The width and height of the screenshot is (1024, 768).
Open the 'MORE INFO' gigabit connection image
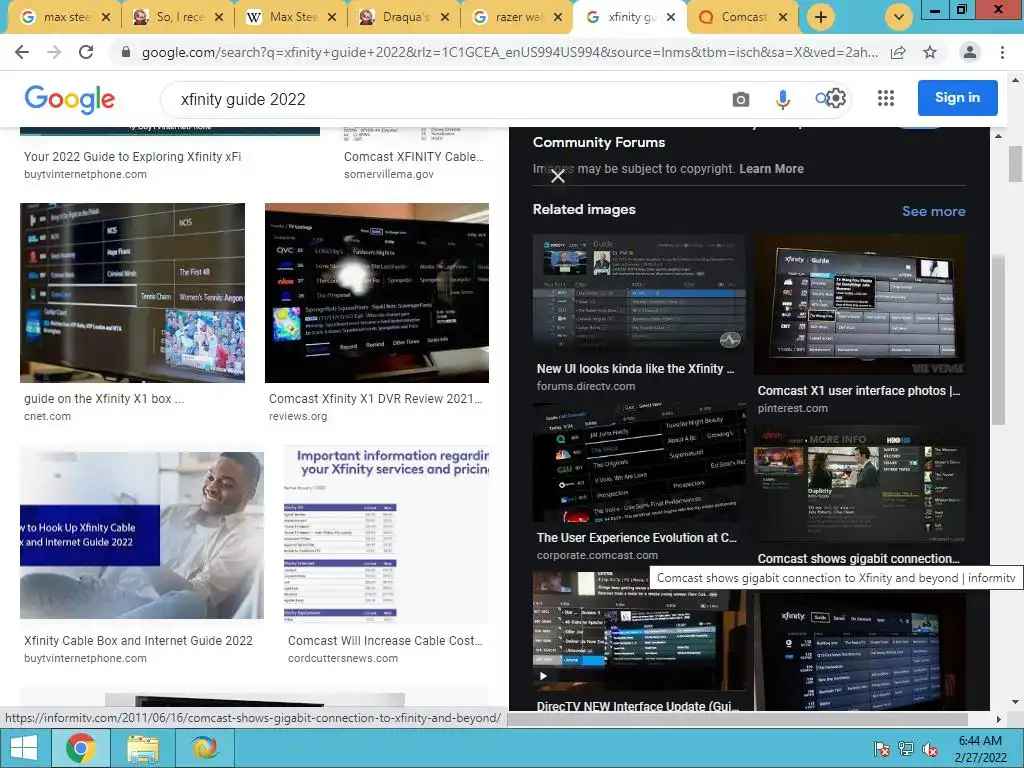859,484
